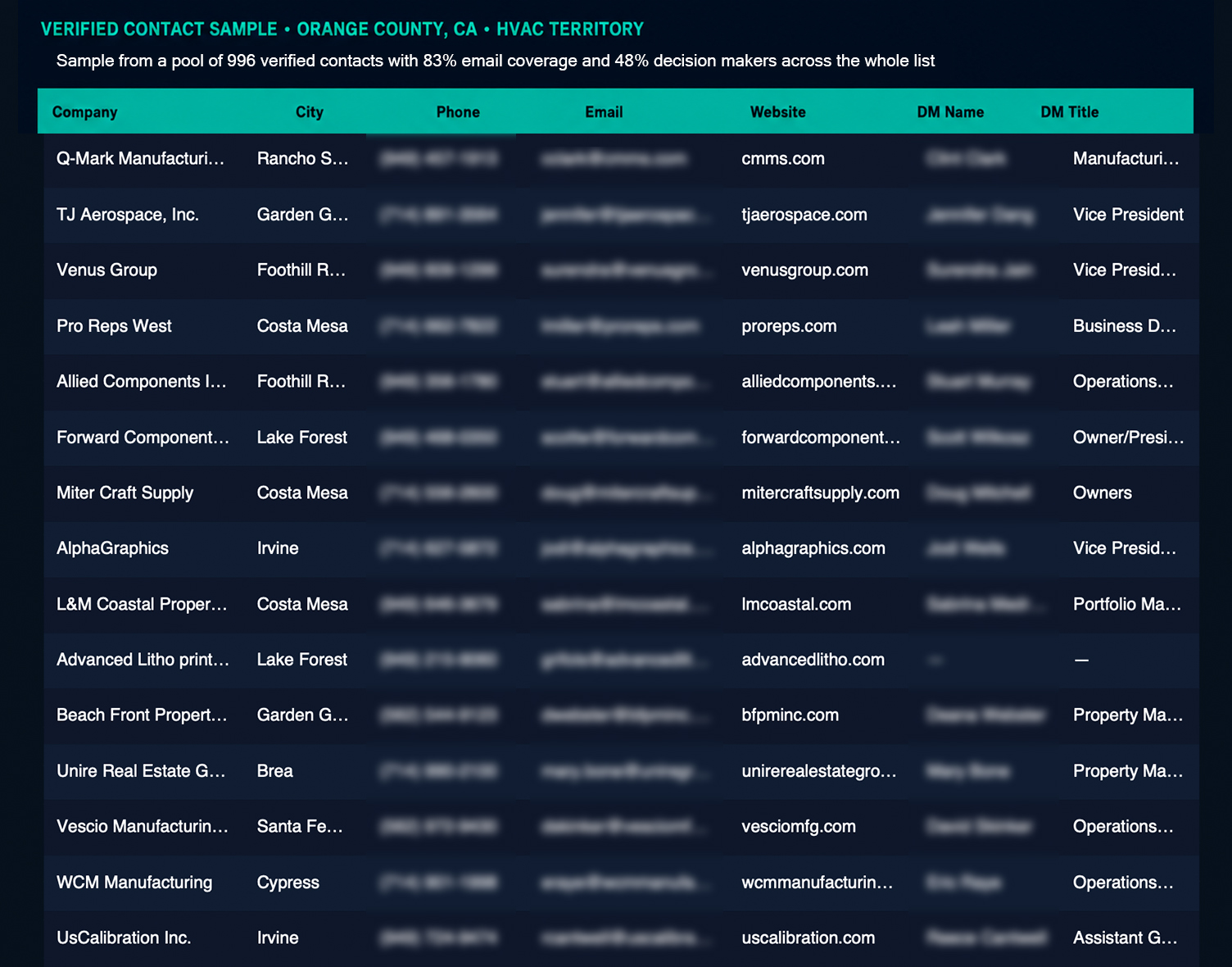
Task: Click the Forward Component… company name
Action: point(143,438)
